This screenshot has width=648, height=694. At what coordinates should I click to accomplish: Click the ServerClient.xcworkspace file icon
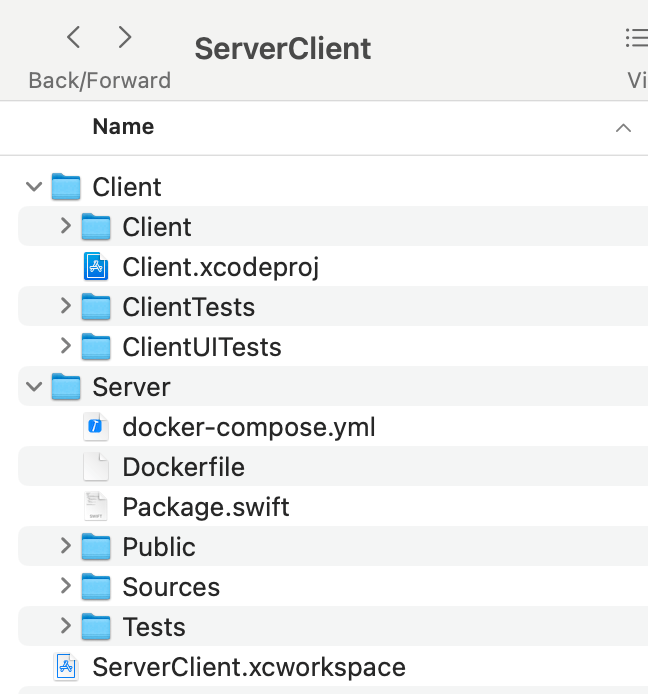click(66, 667)
